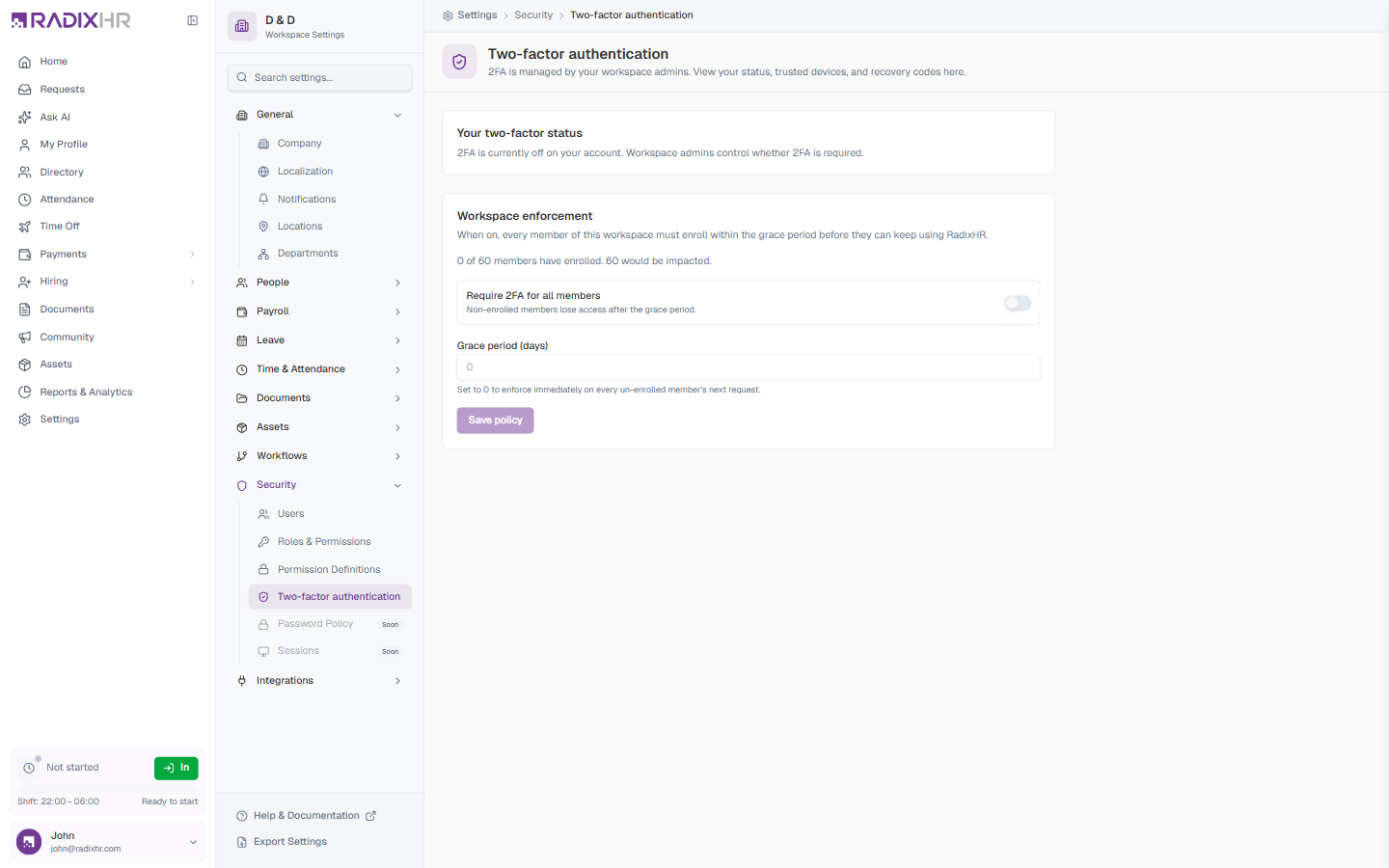The height and width of the screenshot is (868, 1389).
Task: Expand the Integrations settings section
Action: tap(397, 681)
